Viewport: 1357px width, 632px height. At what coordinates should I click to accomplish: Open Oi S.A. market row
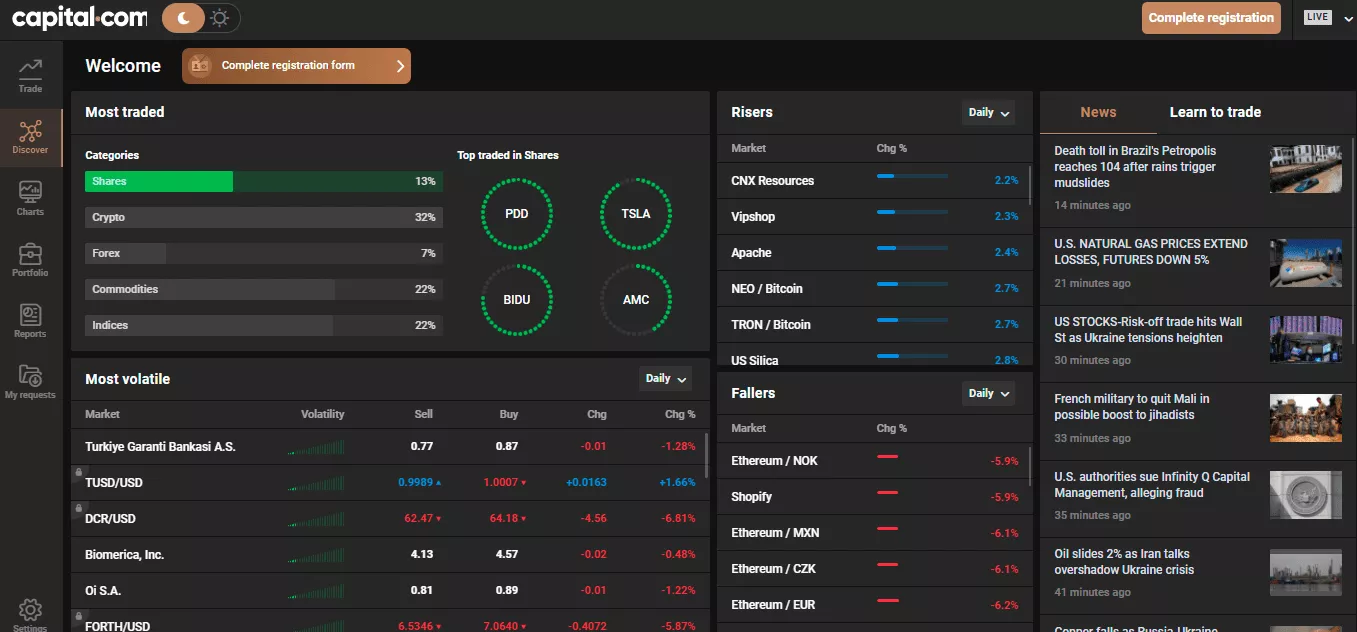[x=390, y=591]
